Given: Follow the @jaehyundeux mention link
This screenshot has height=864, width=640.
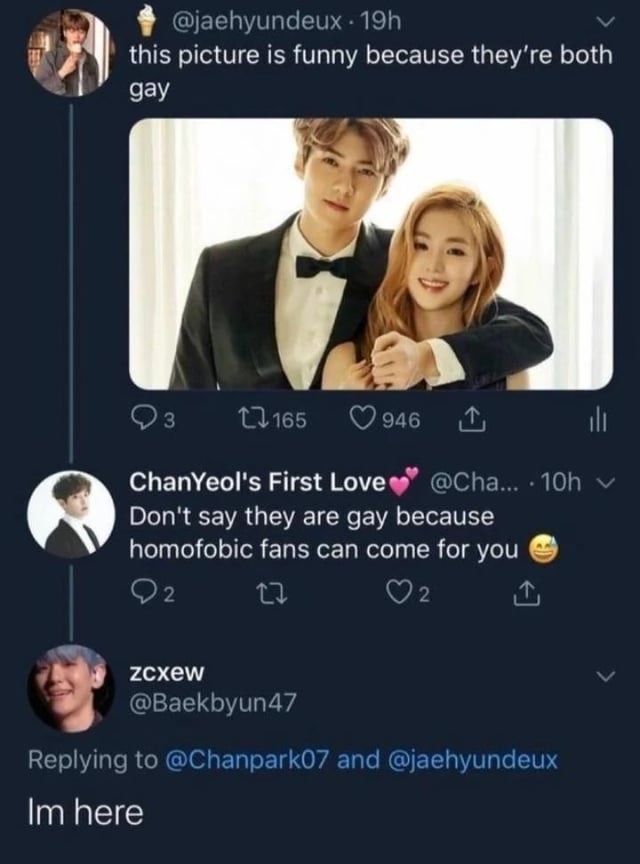Looking at the screenshot, I should coord(465,761).
